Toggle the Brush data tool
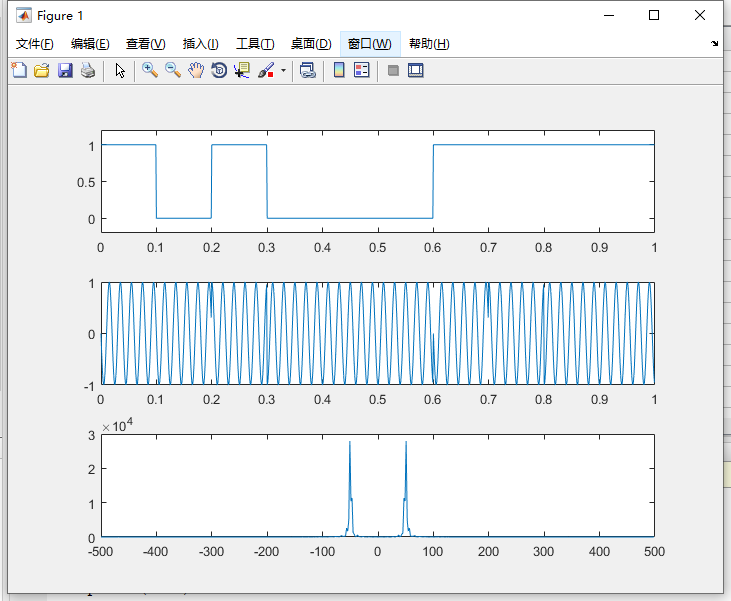The height and width of the screenshot is (601, 731). (x=266, y=70)
